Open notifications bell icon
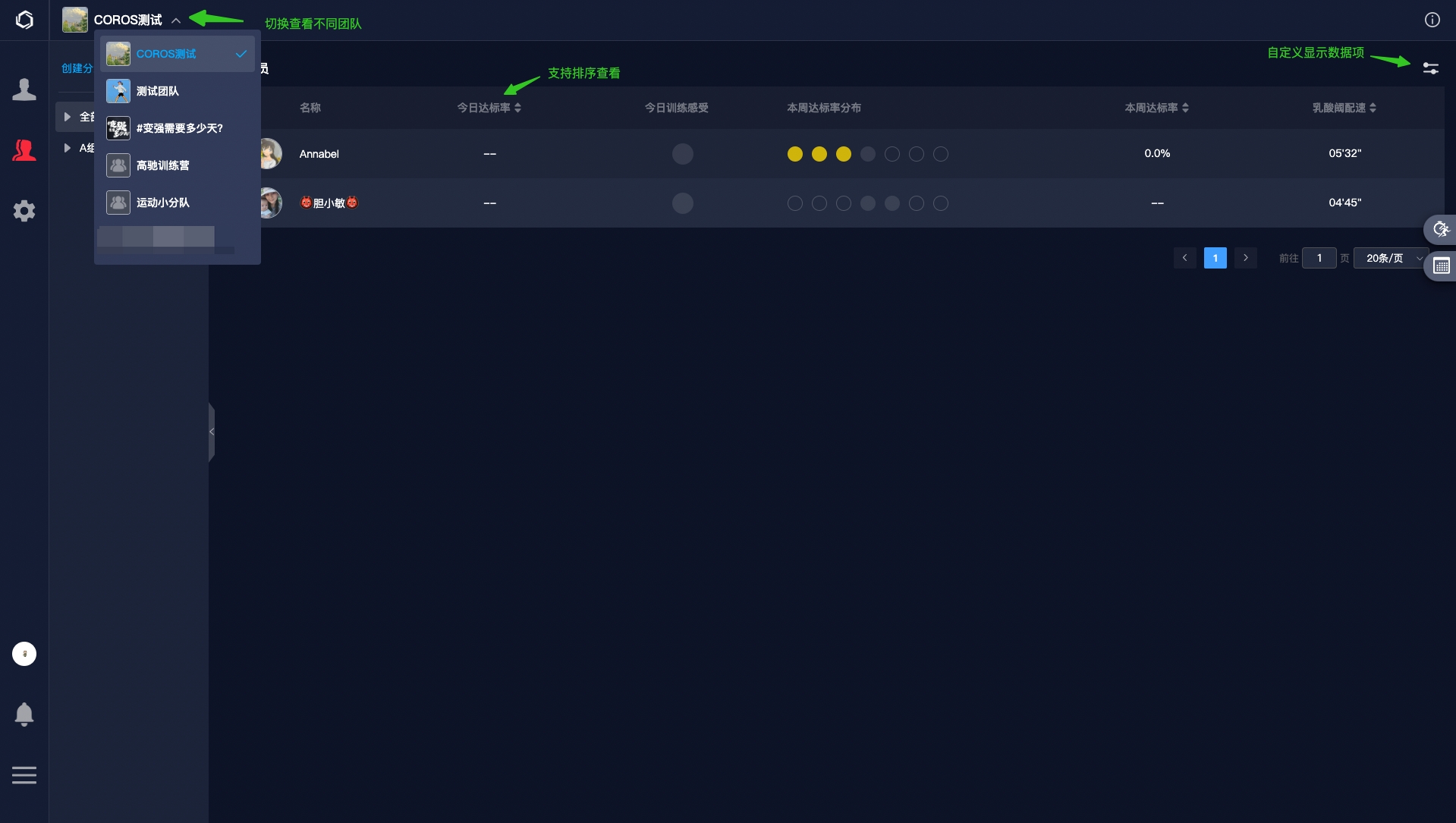1456x823 pixels. (x=24, y=714)
